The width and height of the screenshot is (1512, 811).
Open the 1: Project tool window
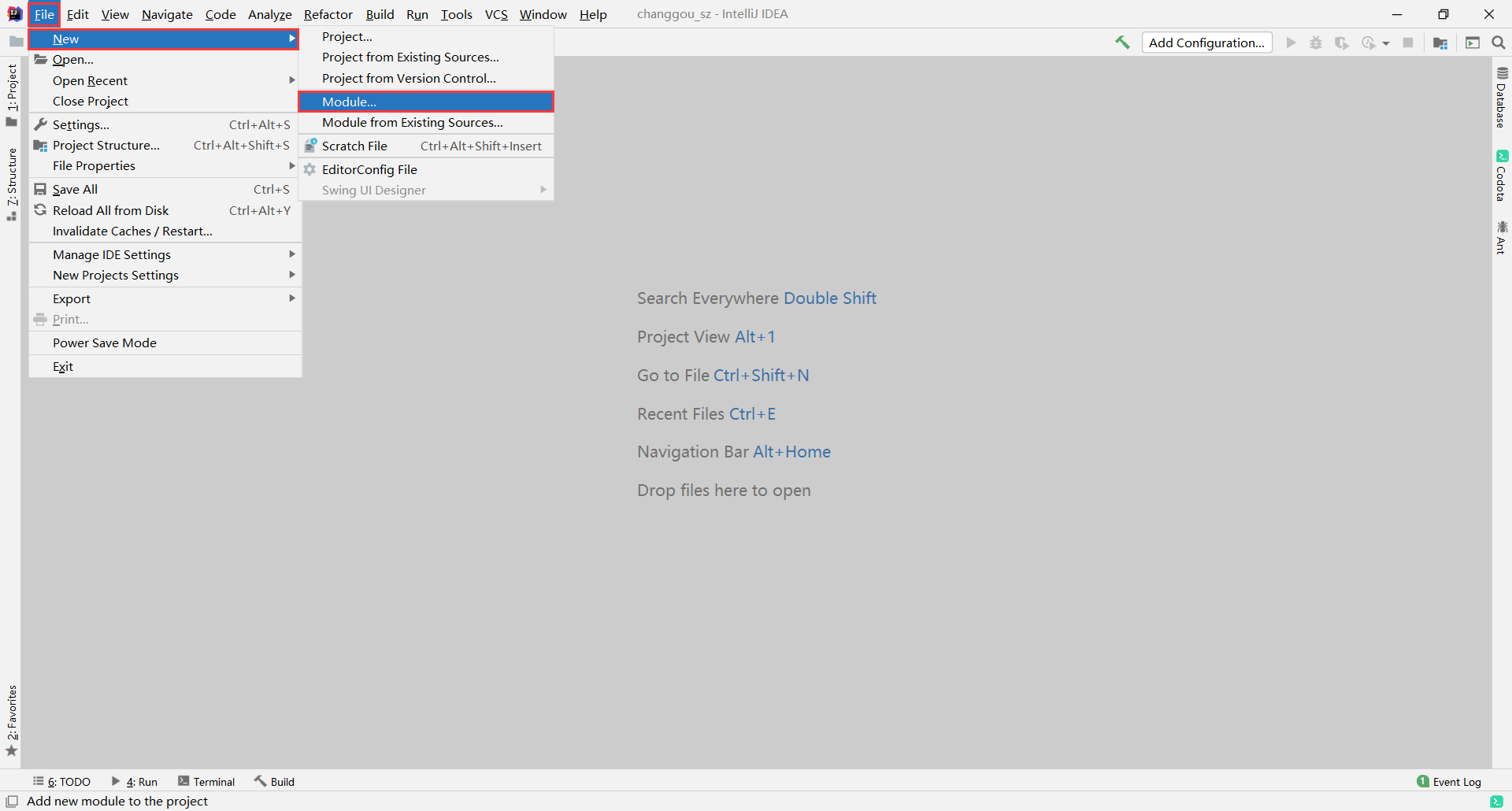tap(11, 94)
